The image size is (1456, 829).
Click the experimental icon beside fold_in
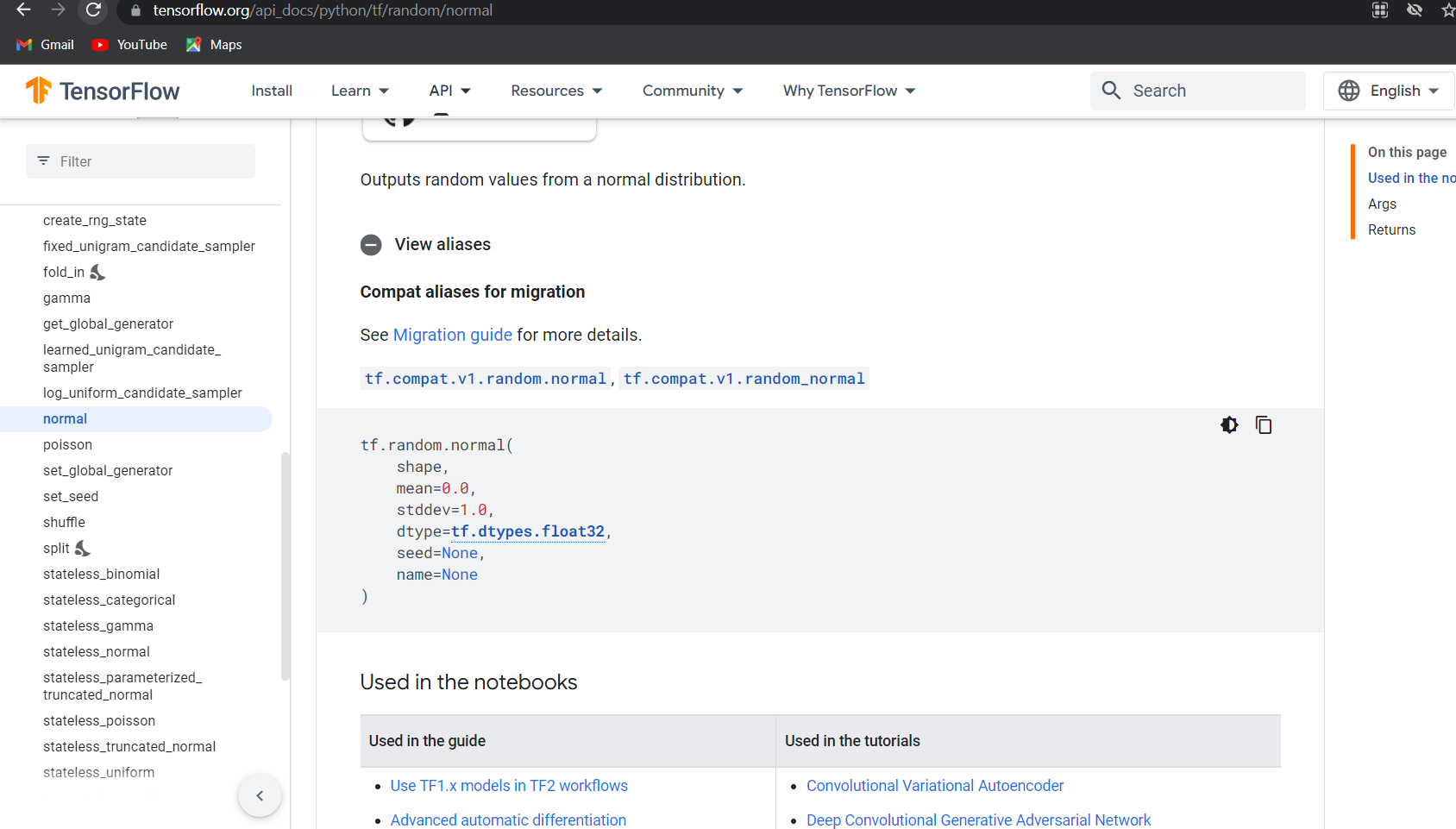click(97, 273)
